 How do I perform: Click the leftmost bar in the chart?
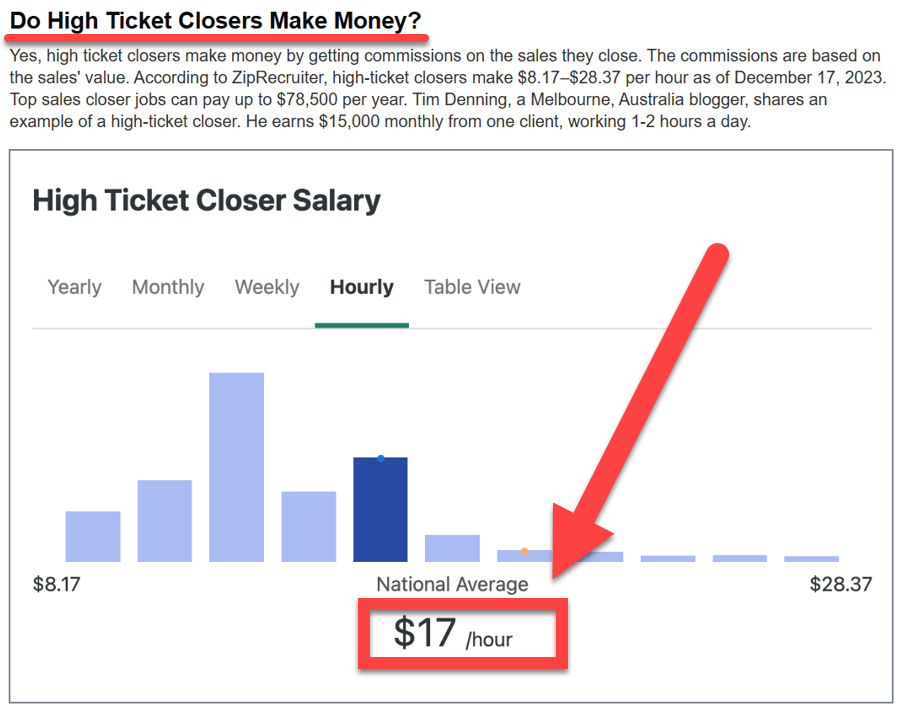click(93, 536)
